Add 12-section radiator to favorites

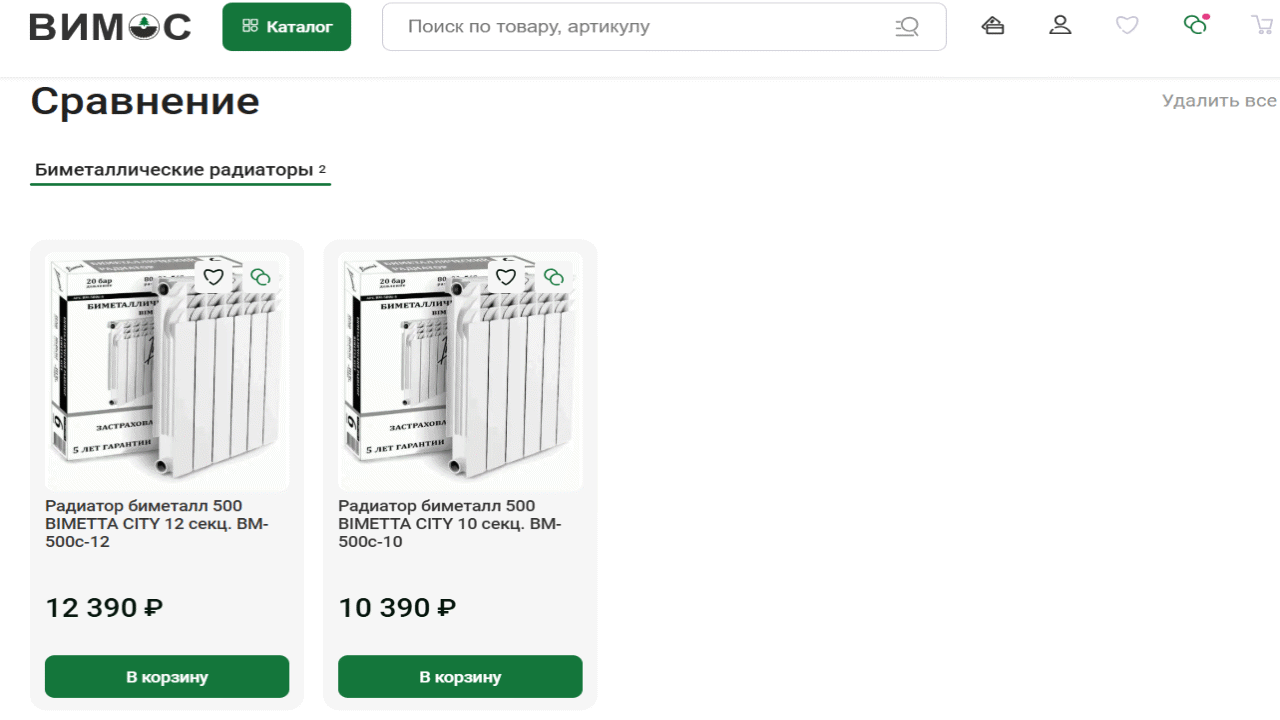click(x=213, y=277)
